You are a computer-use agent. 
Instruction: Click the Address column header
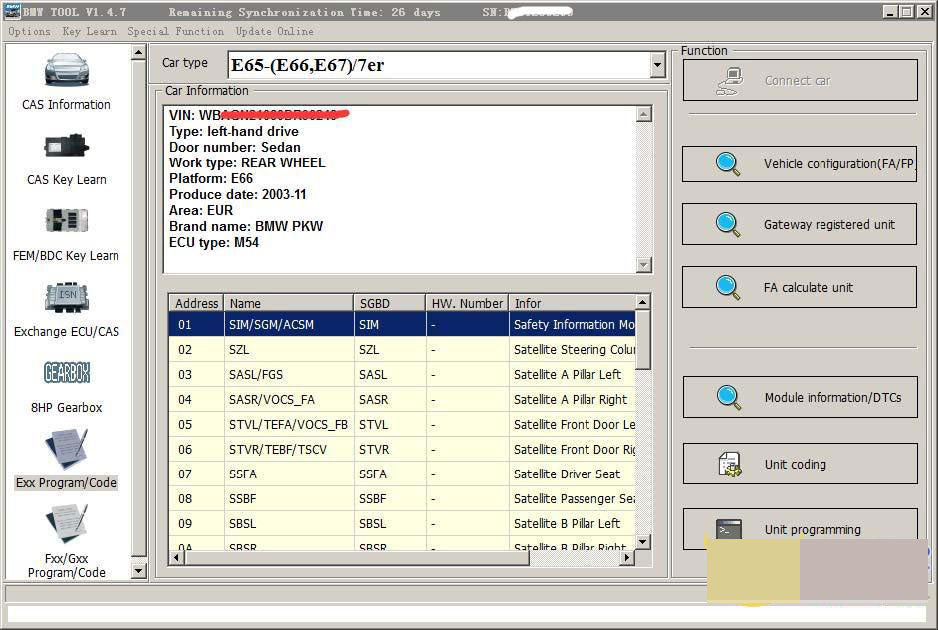pos(196,303)
